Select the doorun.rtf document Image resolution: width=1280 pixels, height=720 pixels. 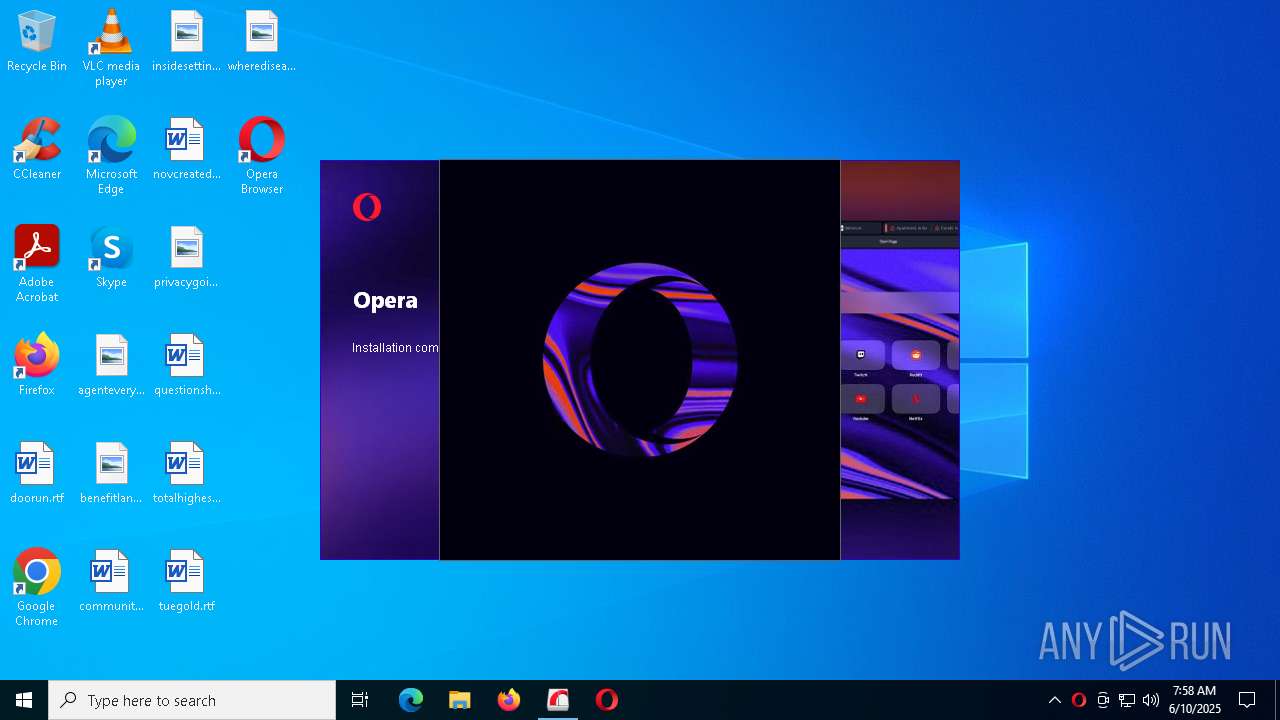point(37,474)
